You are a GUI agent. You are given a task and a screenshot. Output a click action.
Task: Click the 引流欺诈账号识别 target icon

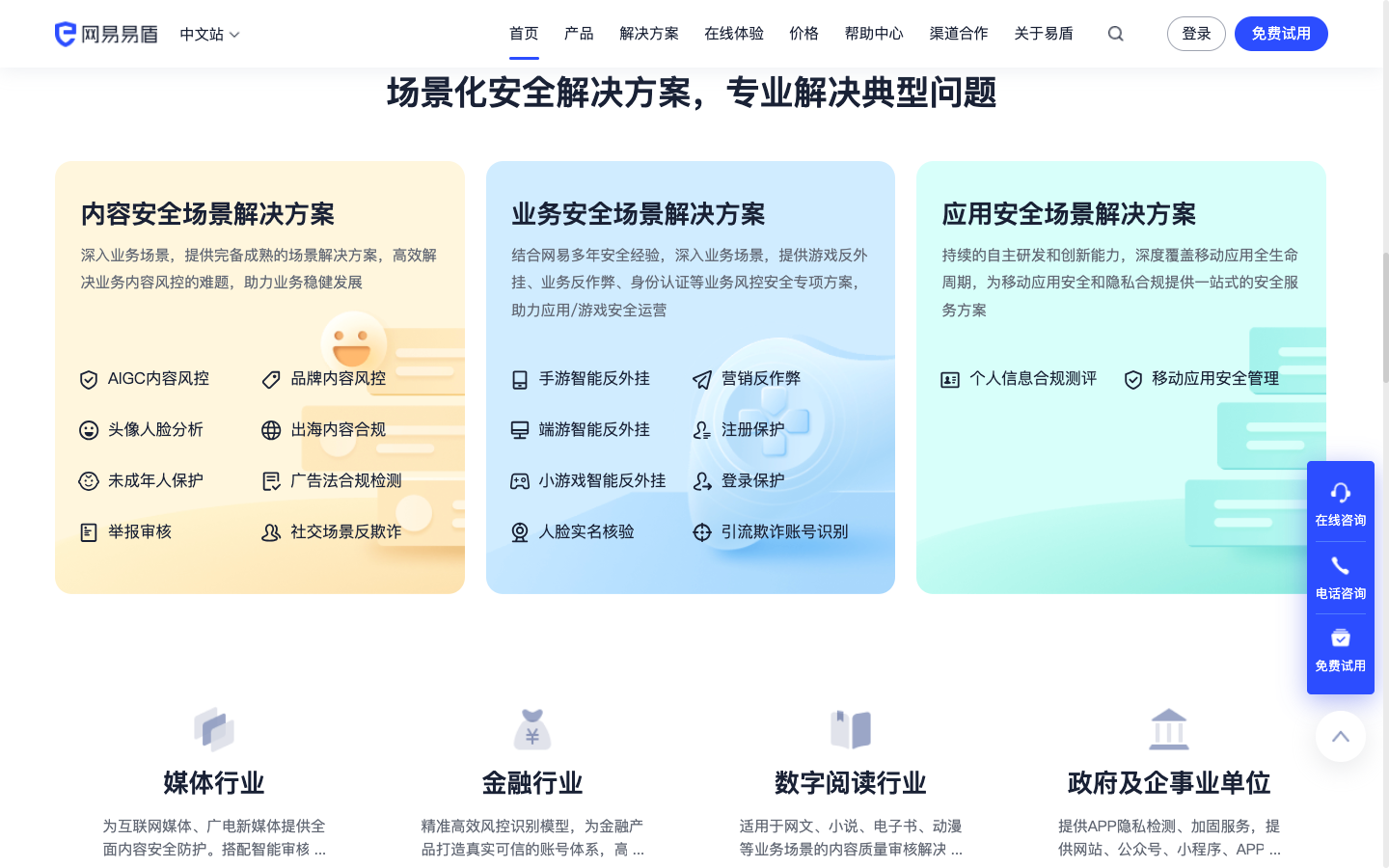(702, 532)
